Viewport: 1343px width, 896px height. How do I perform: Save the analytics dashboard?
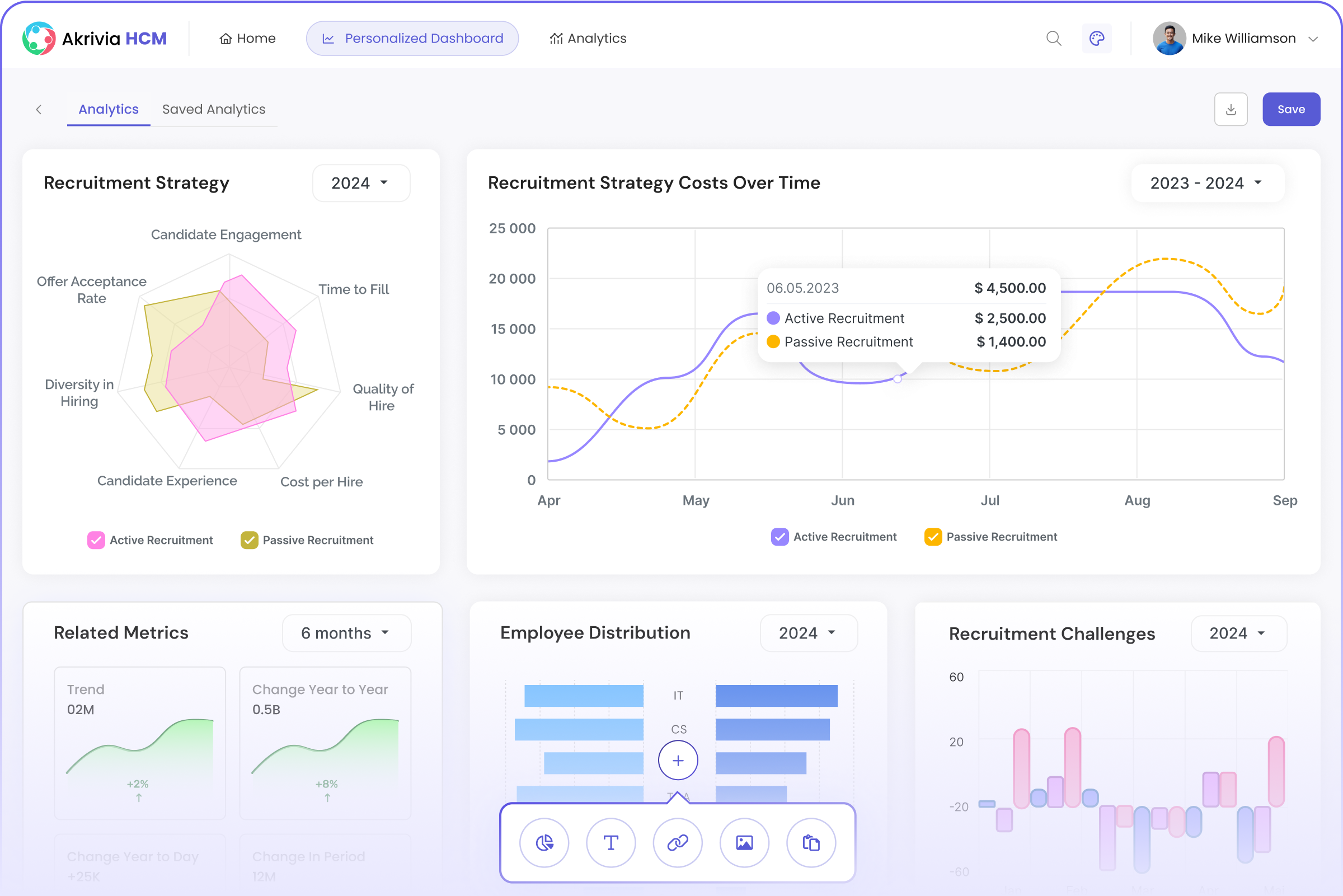[1291, 109]
